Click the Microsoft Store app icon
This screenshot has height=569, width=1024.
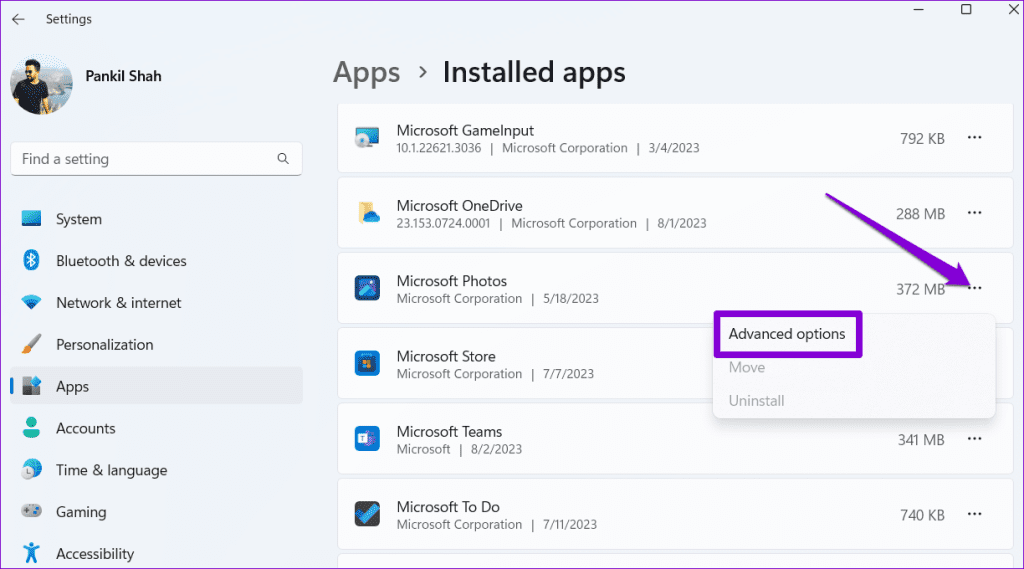(367, 363)
